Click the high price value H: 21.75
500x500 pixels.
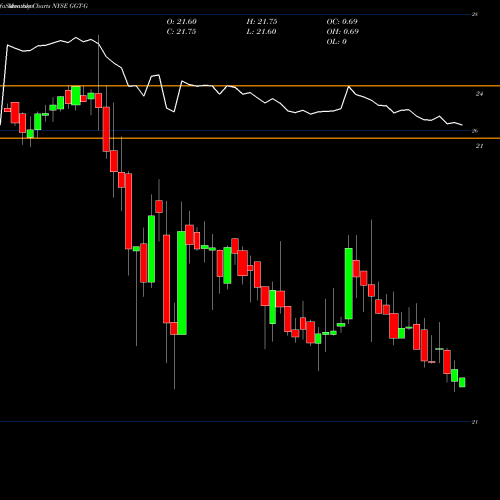(x=262, y=22)
